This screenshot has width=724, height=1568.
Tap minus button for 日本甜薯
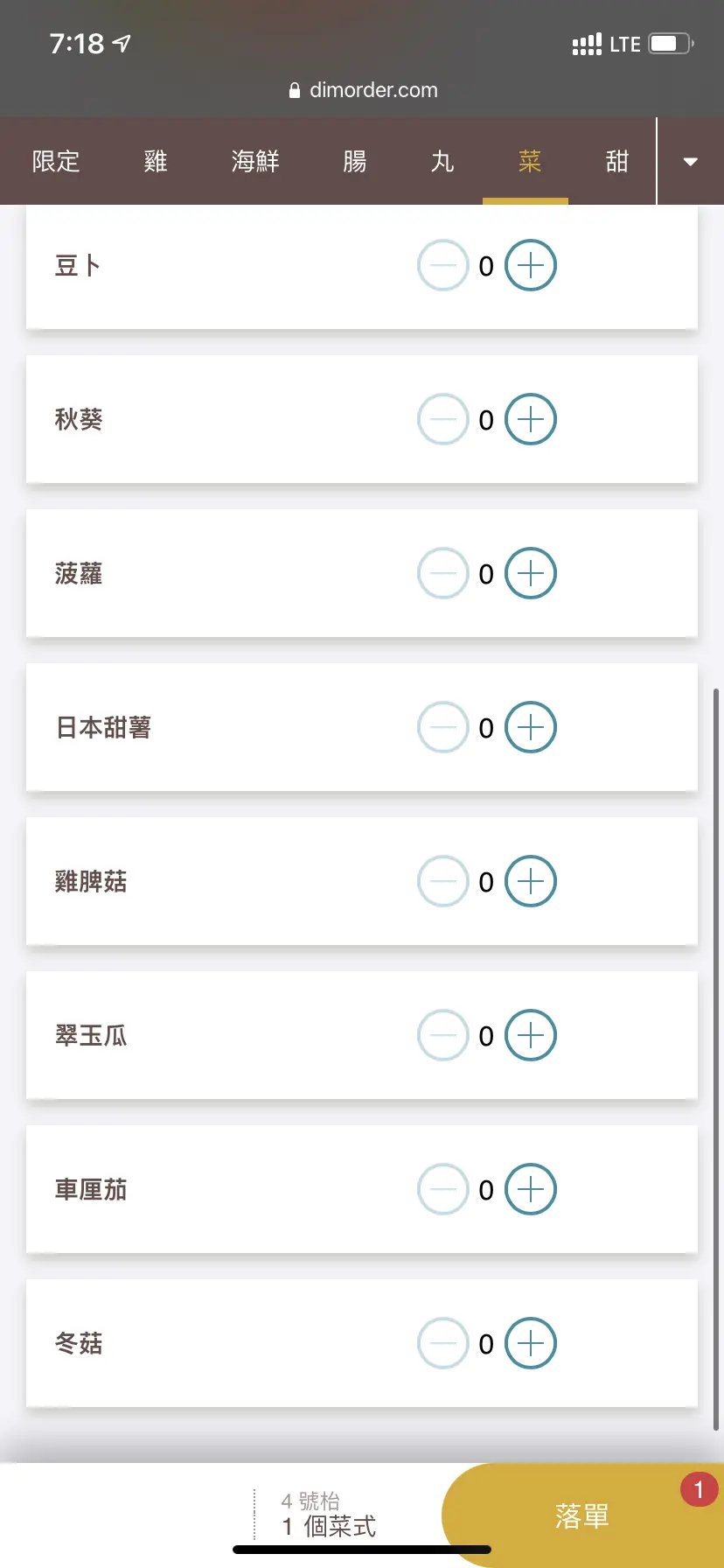443,727
